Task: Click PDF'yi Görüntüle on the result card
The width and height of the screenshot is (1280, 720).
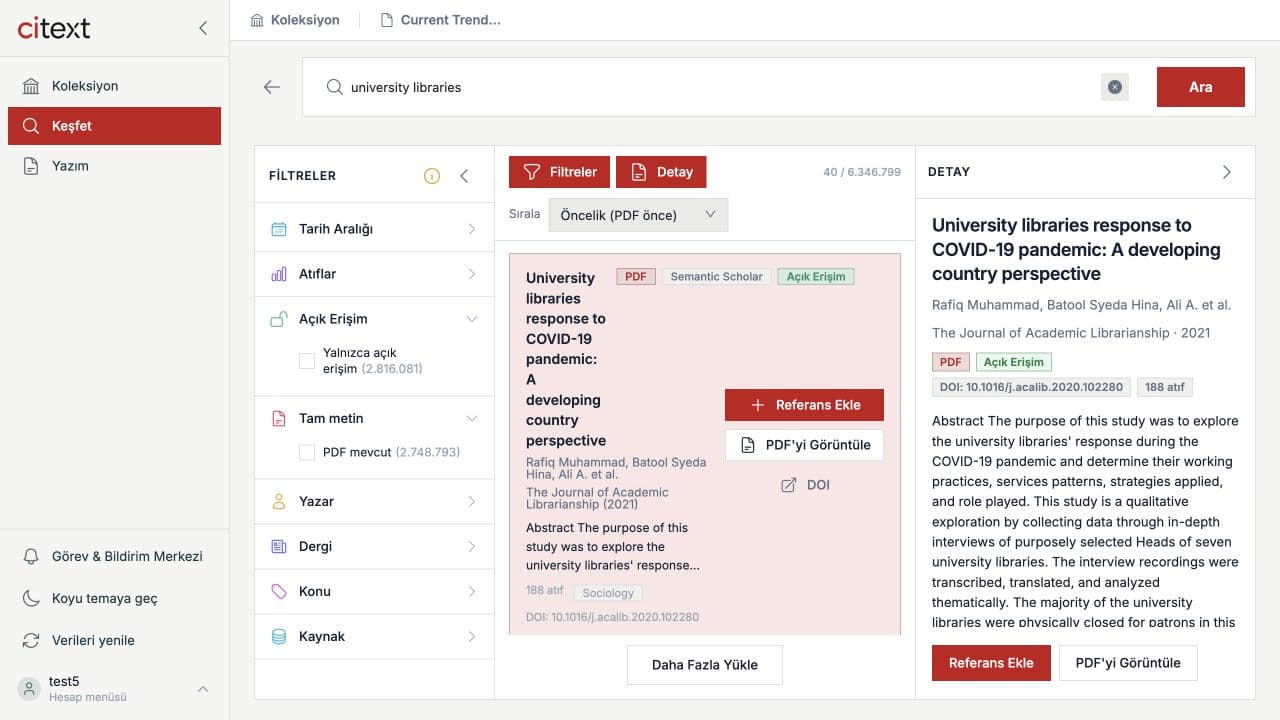Action: (x=804, y=445)
